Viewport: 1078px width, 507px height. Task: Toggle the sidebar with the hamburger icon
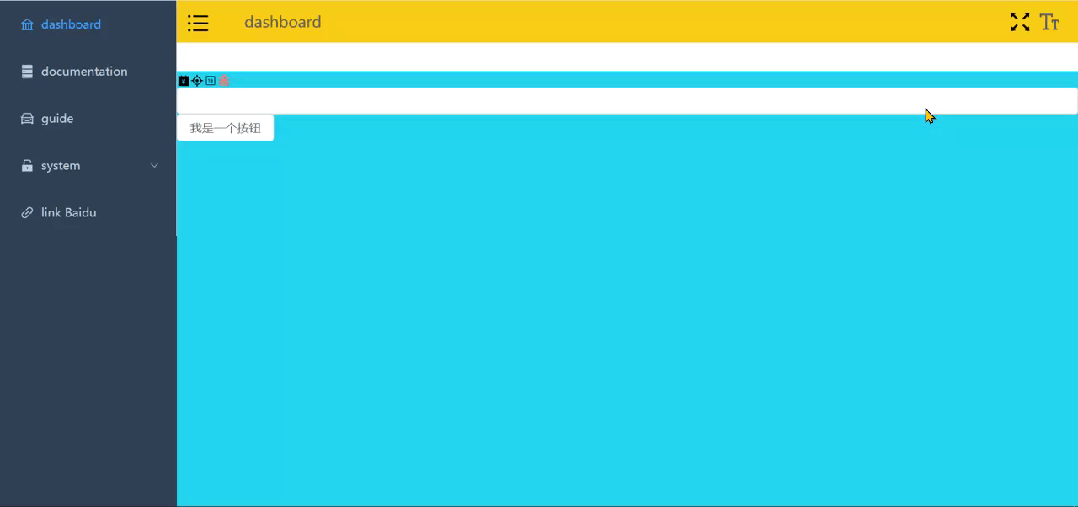(198, 22)
